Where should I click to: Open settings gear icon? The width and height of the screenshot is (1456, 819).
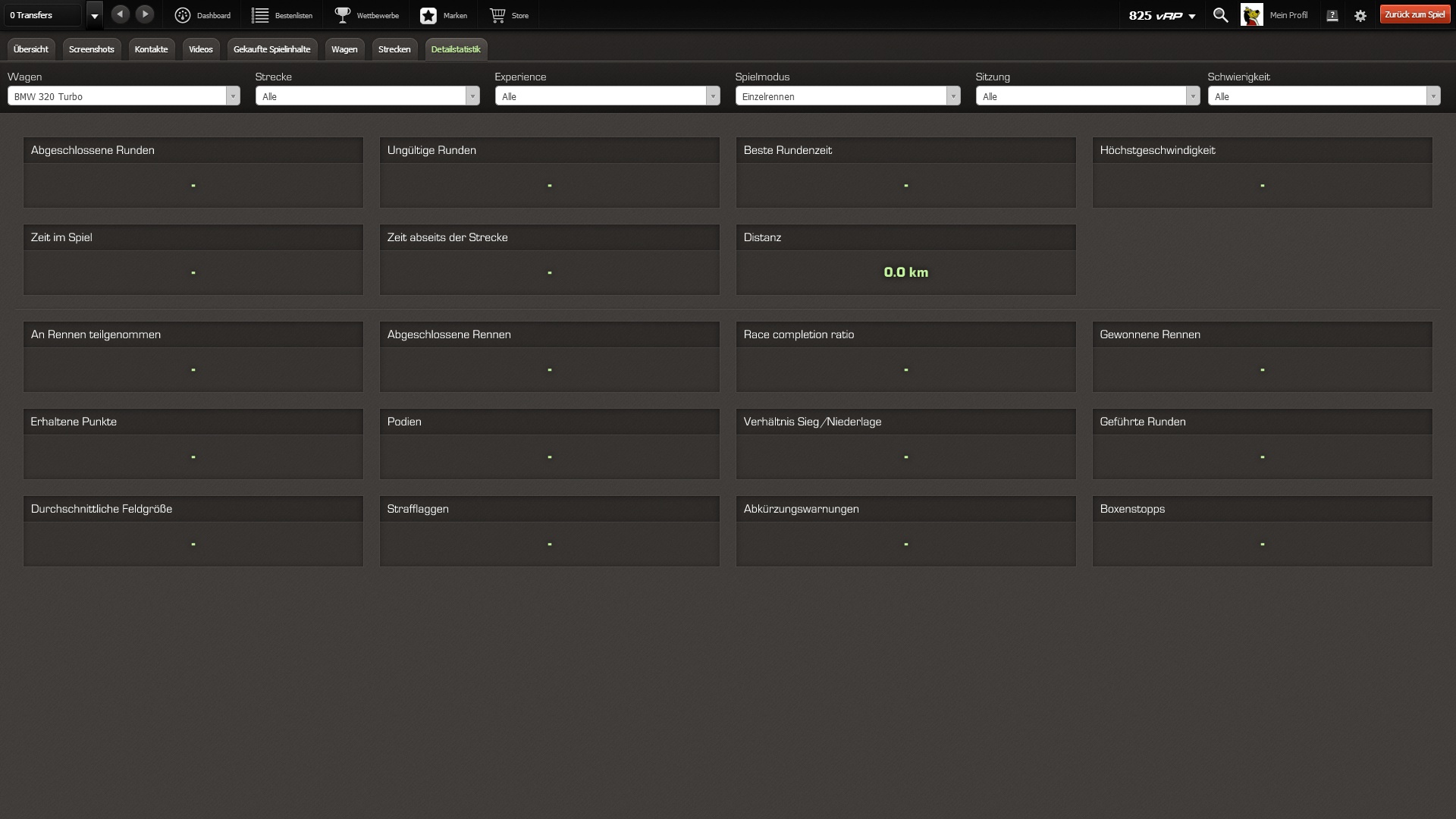pyautogui.click(x=1360, y=16)
